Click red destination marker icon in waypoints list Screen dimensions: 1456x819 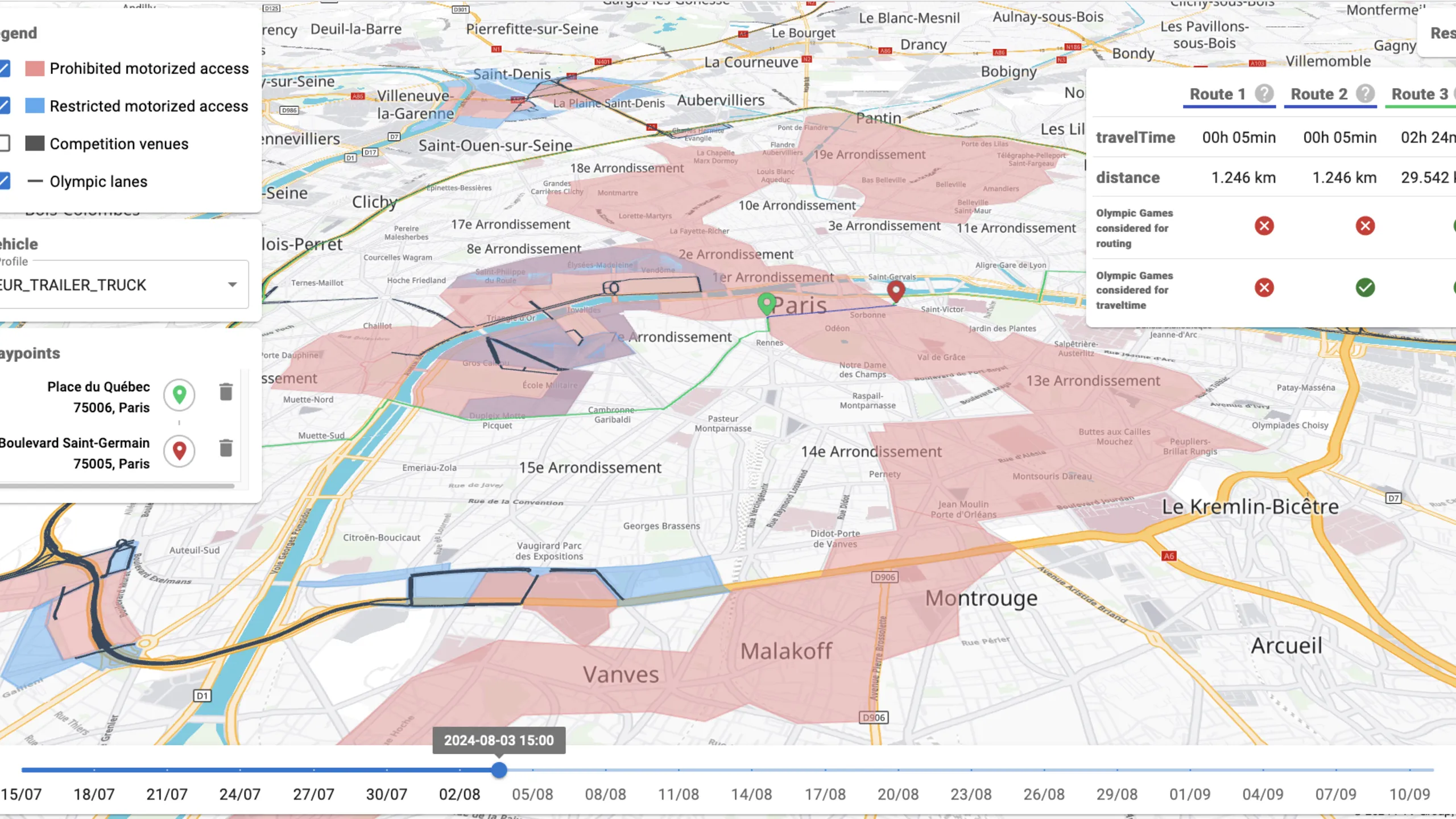(x=179, y=450)
